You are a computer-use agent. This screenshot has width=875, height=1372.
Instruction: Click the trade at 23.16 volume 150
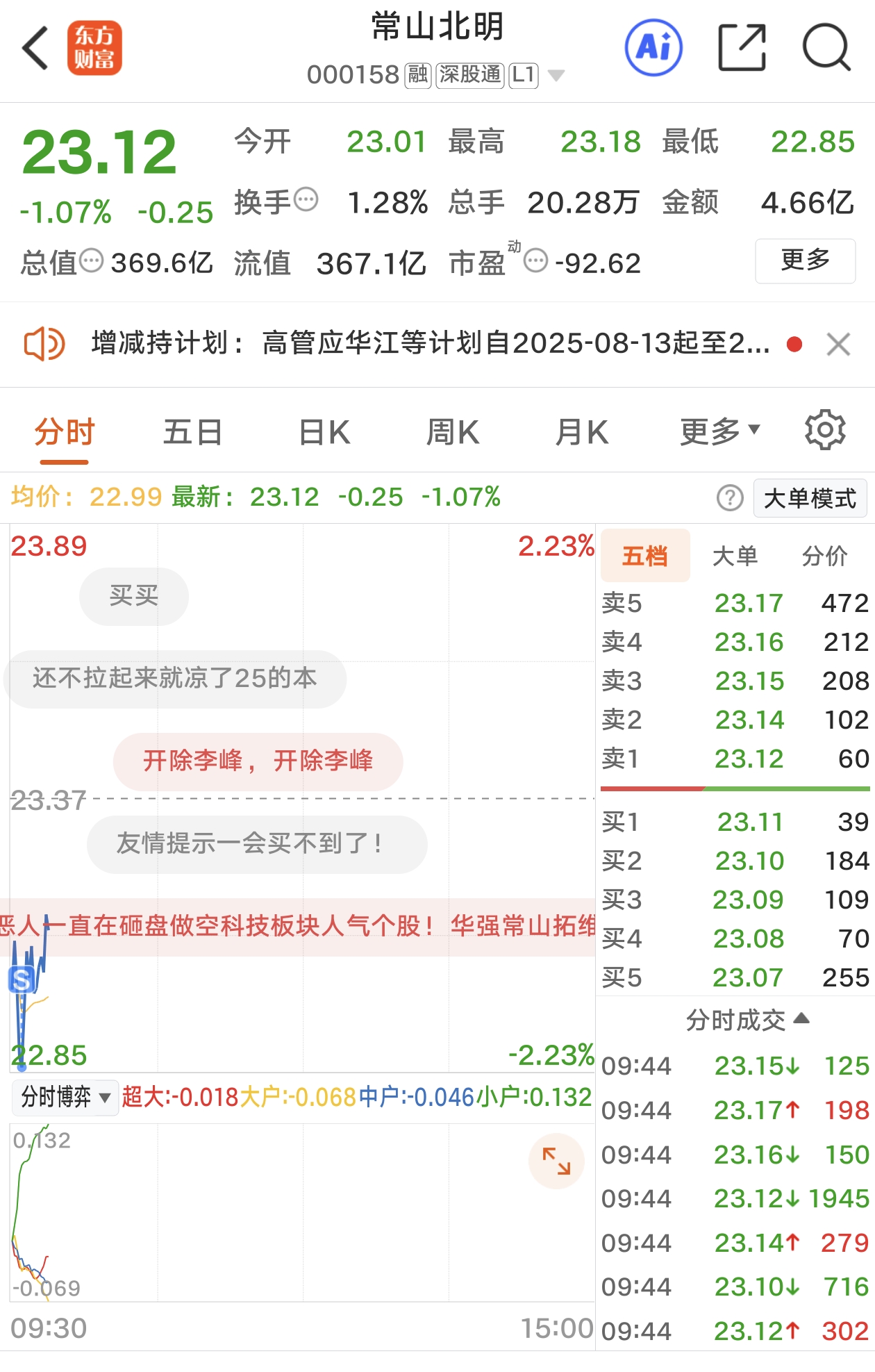coord(735,1155)
